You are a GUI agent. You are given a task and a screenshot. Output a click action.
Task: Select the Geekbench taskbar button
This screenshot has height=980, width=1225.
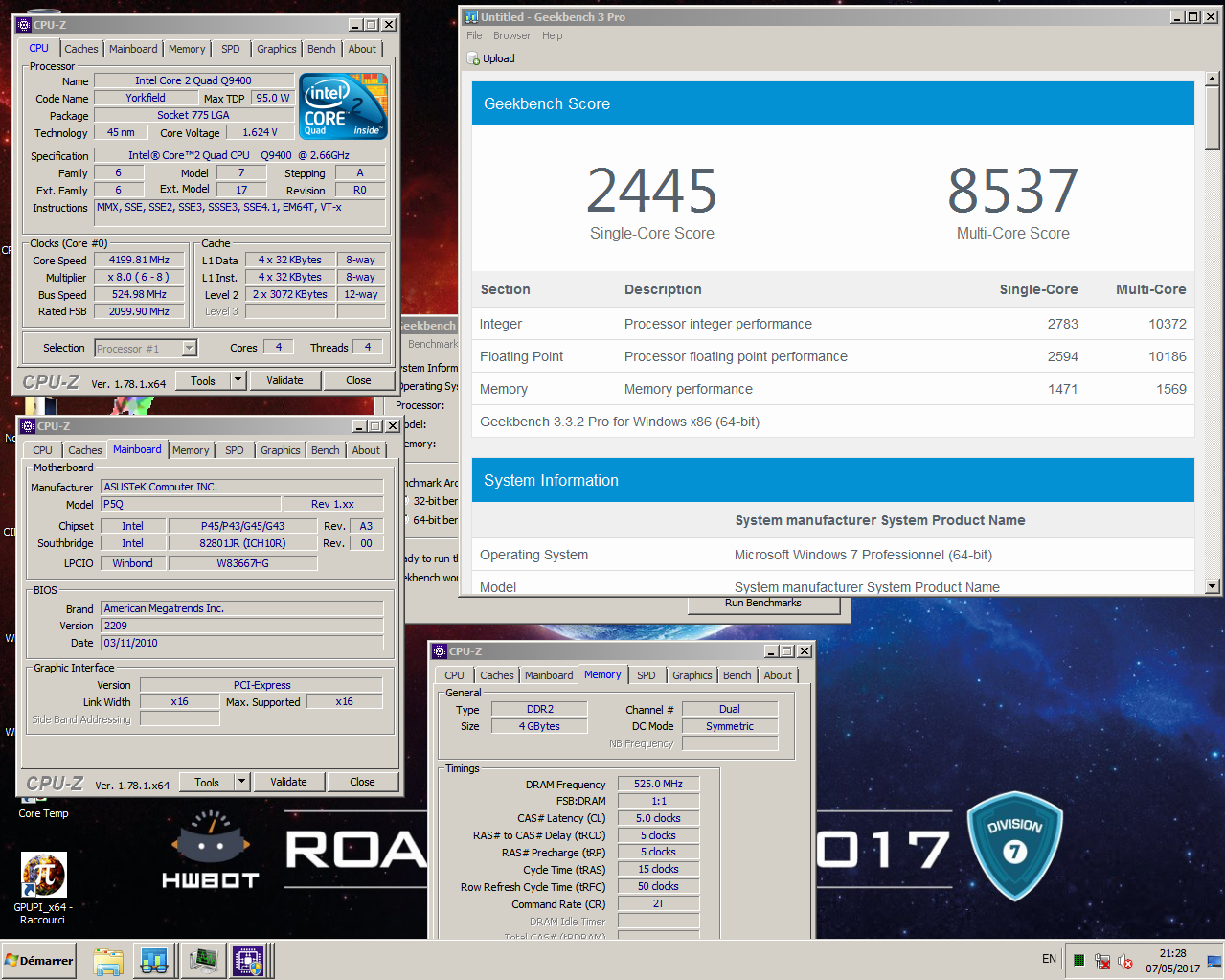[x=154, y=961]
